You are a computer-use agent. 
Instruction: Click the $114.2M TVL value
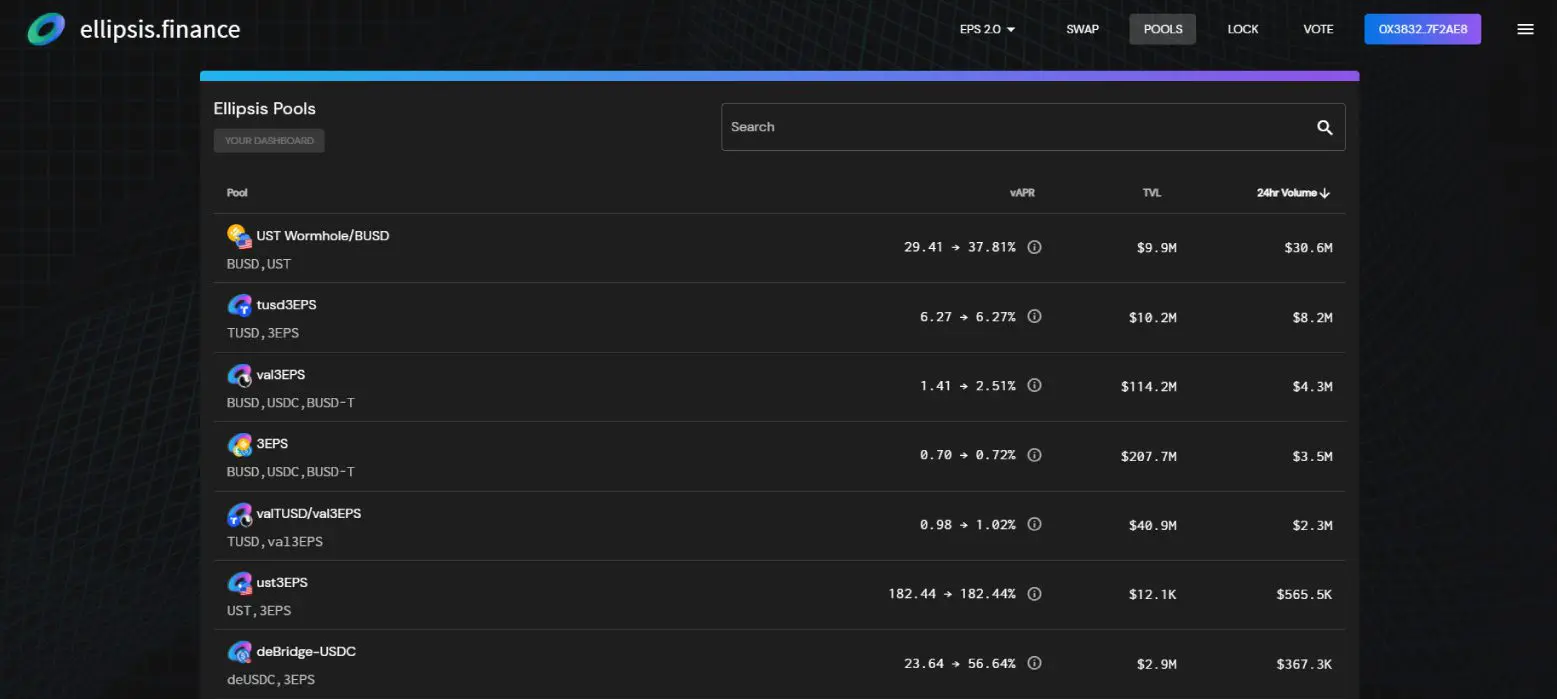[1149, 386]
